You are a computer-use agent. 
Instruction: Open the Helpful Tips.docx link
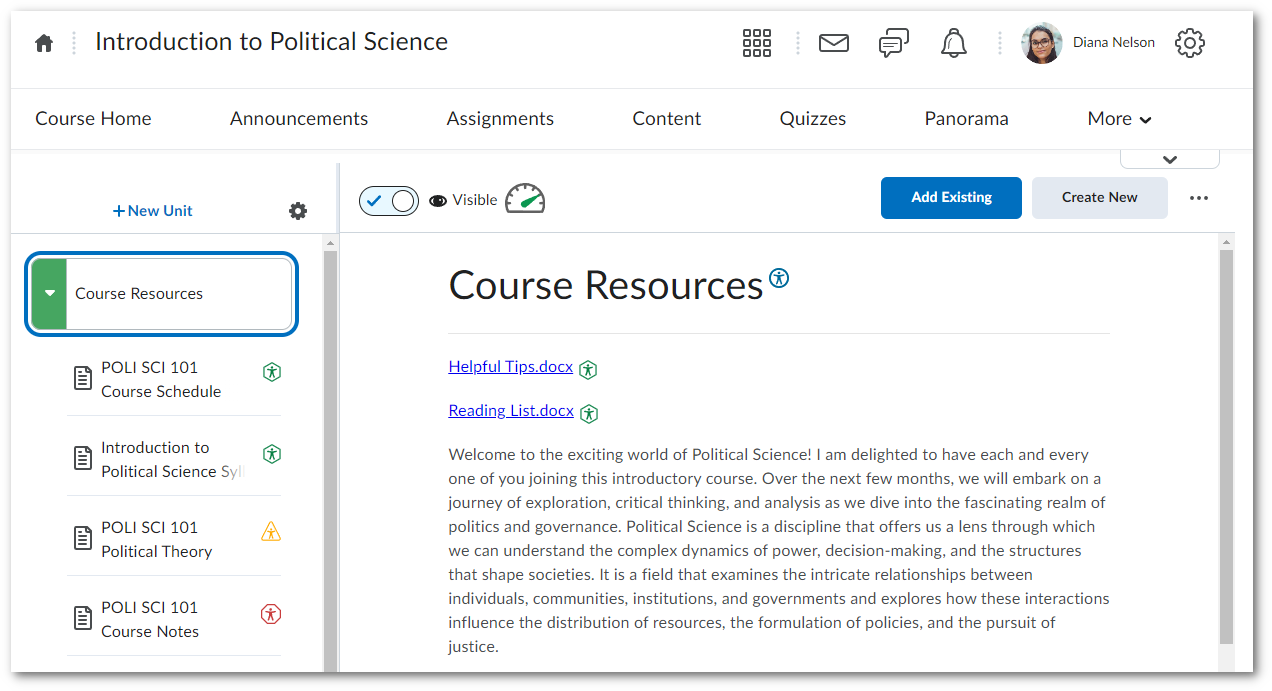(x=510, y=367)
